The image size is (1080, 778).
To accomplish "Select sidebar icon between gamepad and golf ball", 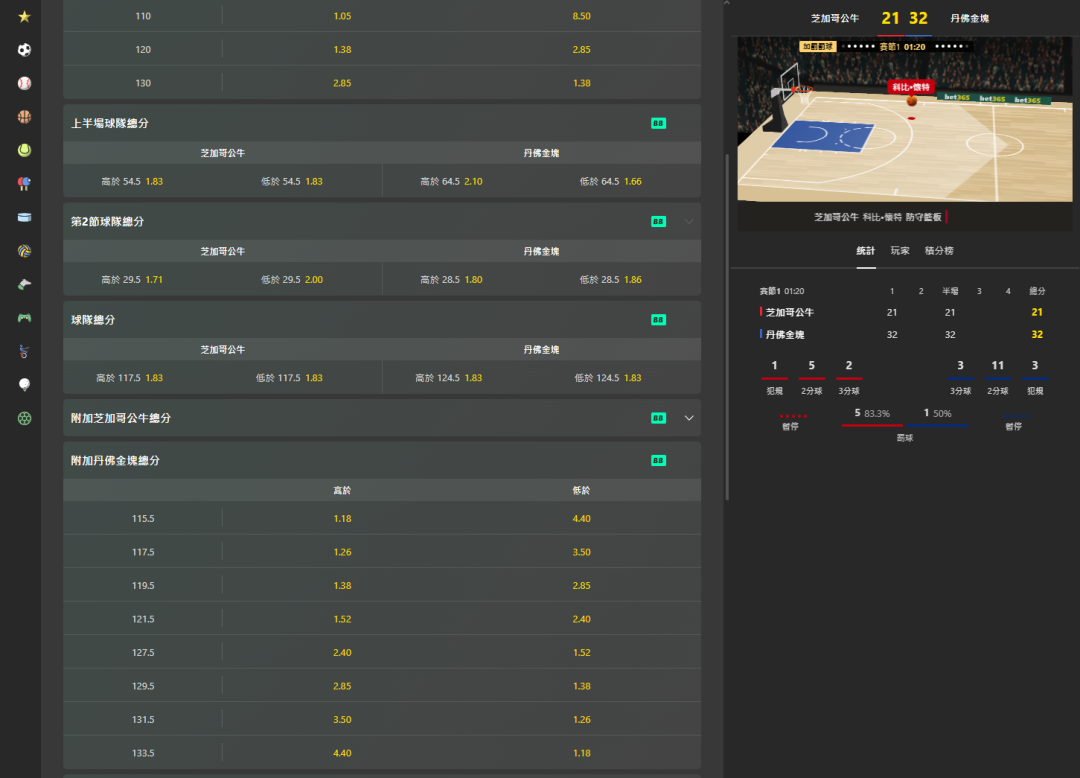I will pyautogui.click(x=24, y=351).
